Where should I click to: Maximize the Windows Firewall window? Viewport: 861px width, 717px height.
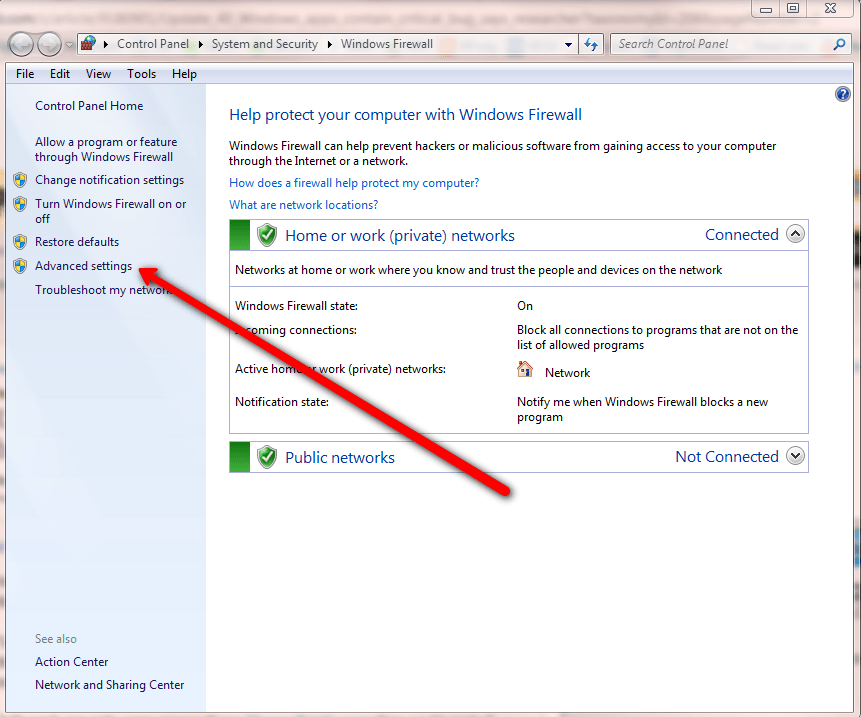793,8
